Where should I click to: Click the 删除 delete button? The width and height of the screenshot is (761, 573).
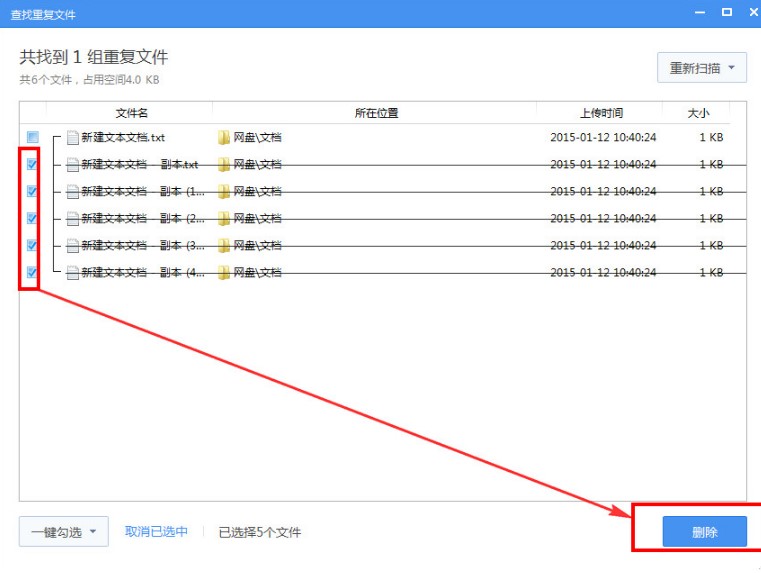click(x=705, y=532)
